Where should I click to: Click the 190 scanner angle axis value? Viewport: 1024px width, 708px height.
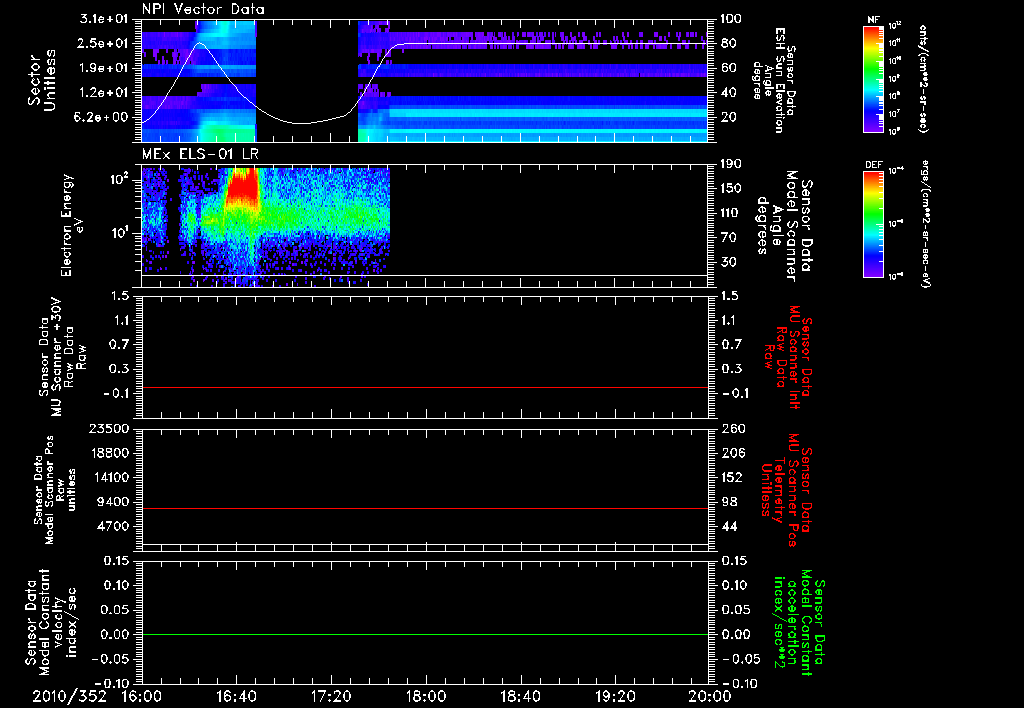click(732, 164)
